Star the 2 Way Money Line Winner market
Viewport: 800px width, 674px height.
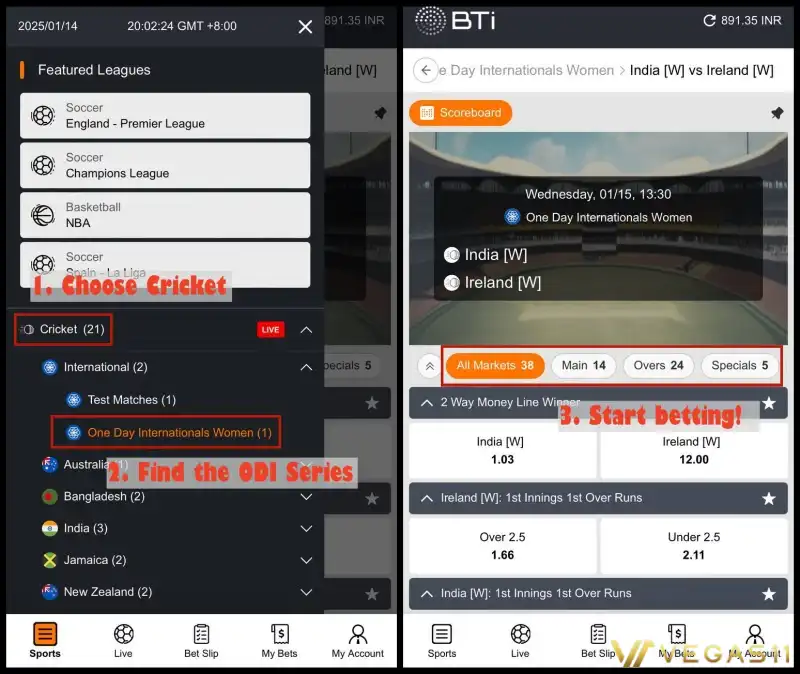pyautogui.click(x=768, y=403)
